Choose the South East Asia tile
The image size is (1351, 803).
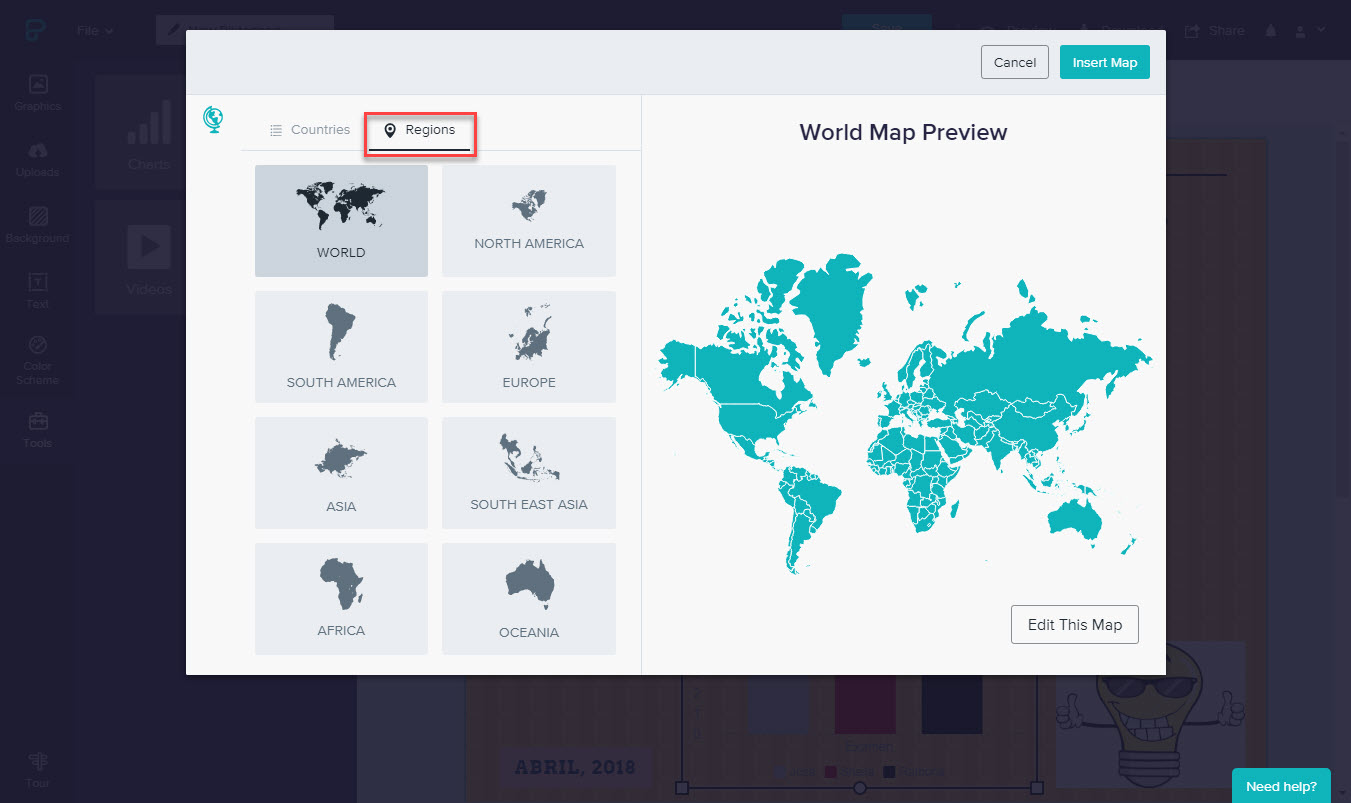click(x=529, y=473)
